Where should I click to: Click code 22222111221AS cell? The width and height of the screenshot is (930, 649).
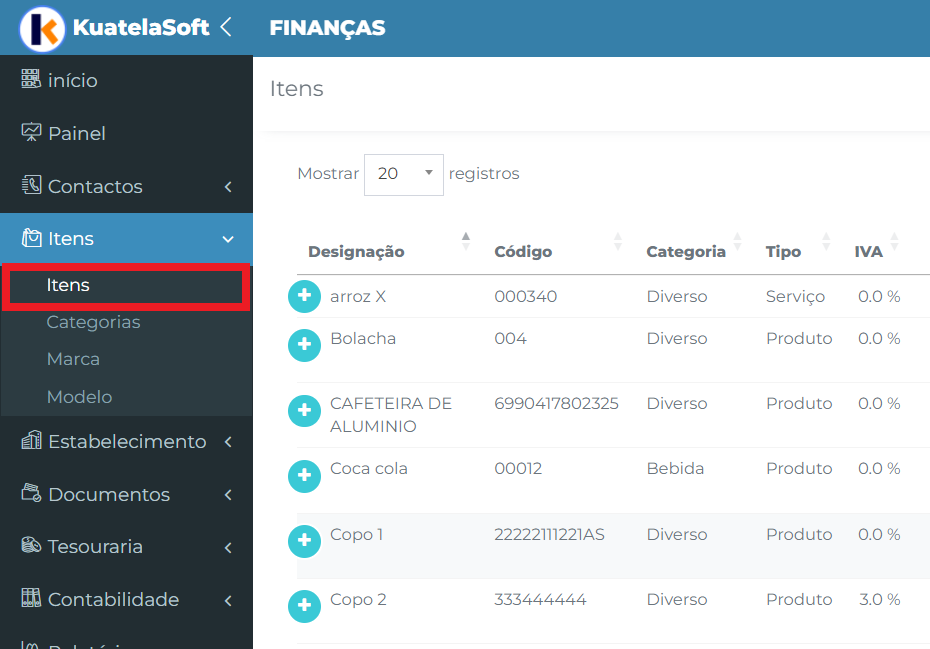[x=549, y=535]
